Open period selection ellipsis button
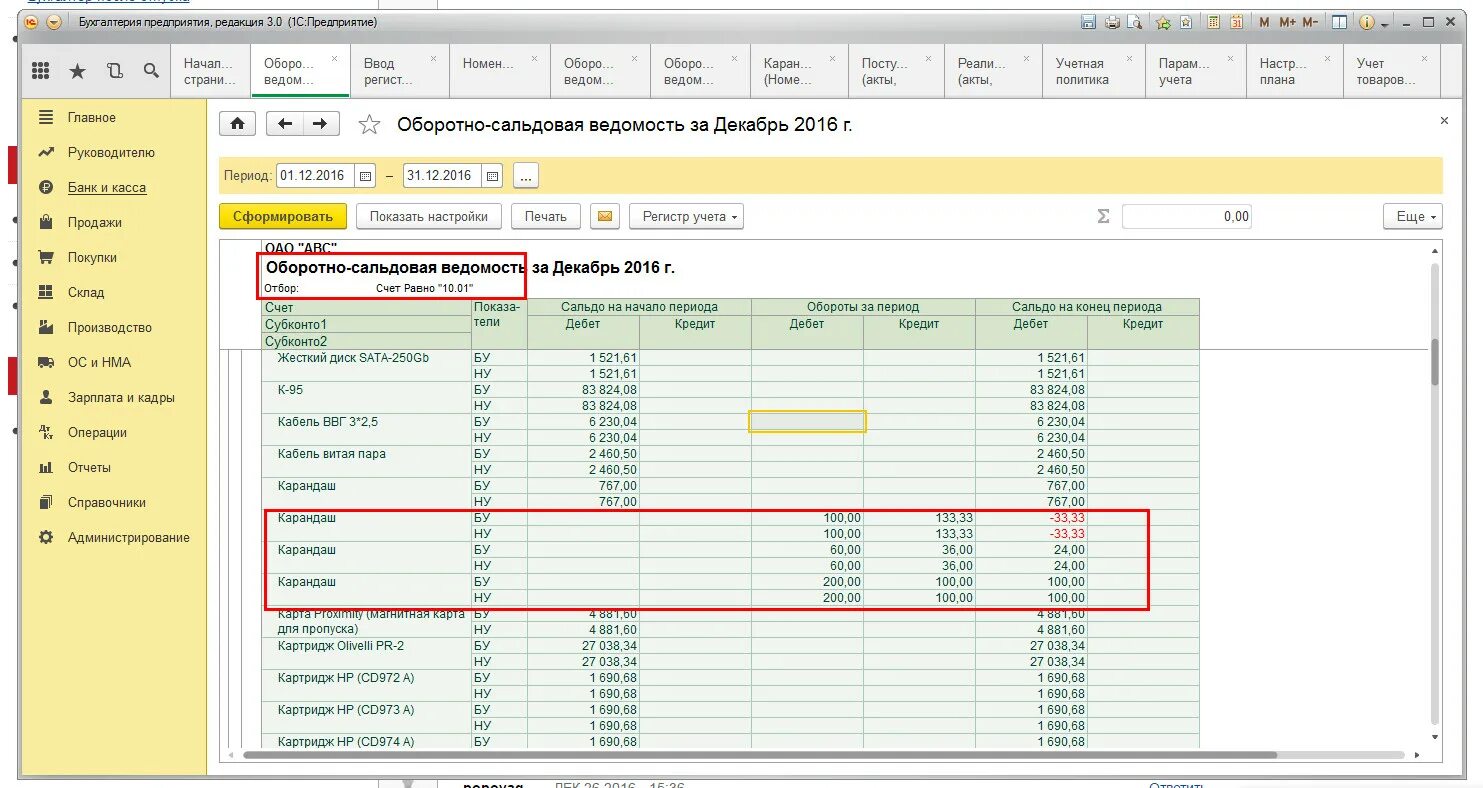The image size is (1483, 788). (526, 176)
